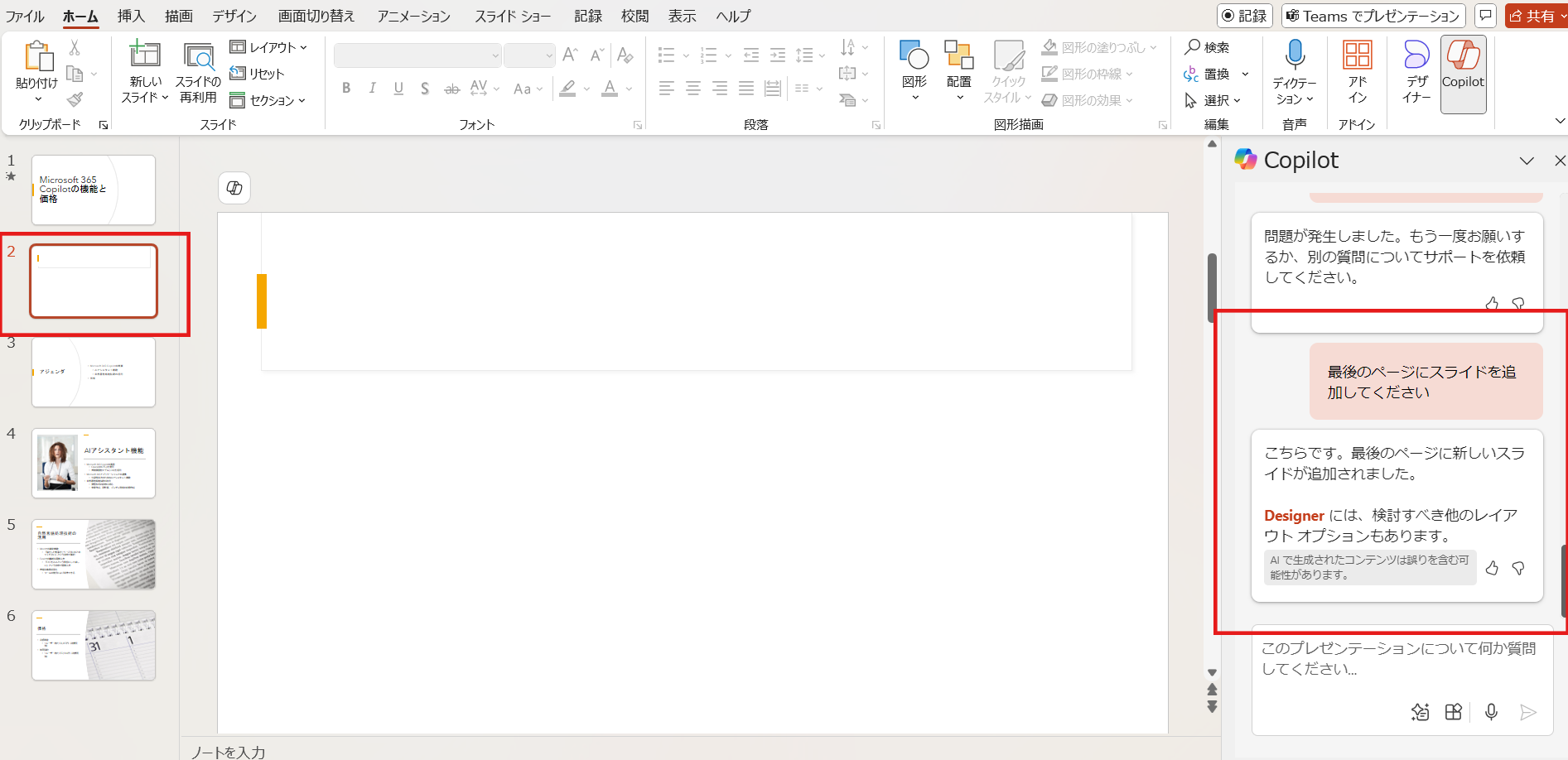Open Add-ins (アドイン) button
1568x760 pixels.
click(x=1358, y=71)
